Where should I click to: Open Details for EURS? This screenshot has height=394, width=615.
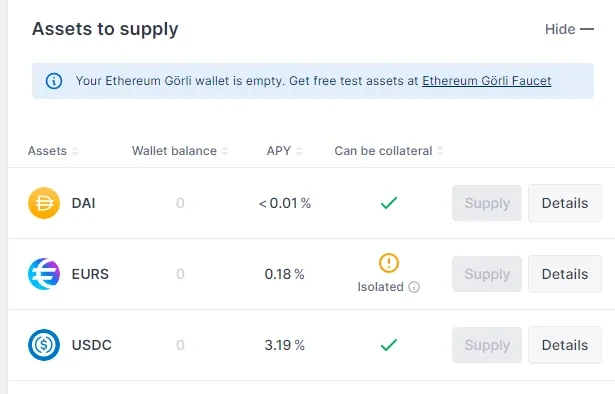click(x=565, y=274)
